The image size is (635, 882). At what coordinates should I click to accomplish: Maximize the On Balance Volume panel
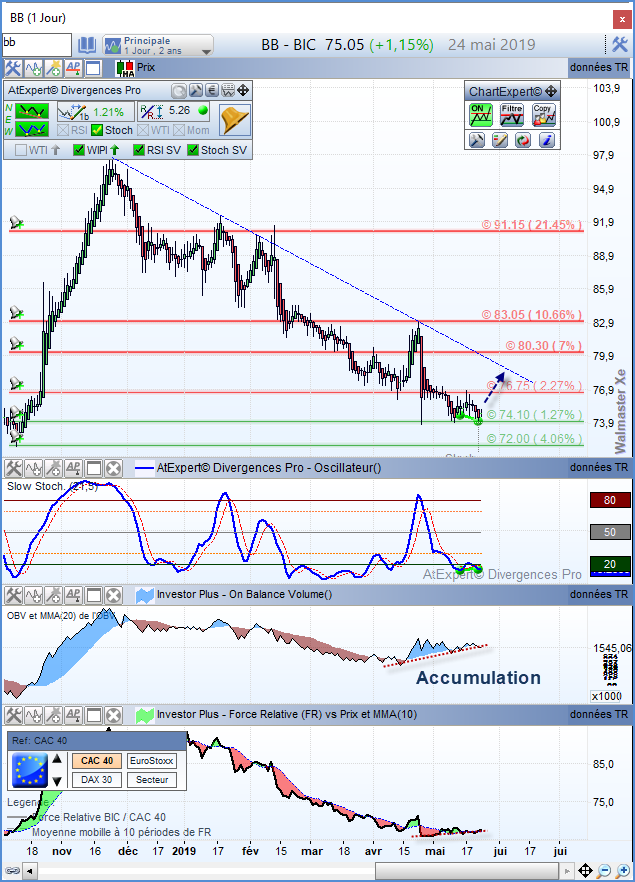(x=93, y=595)
